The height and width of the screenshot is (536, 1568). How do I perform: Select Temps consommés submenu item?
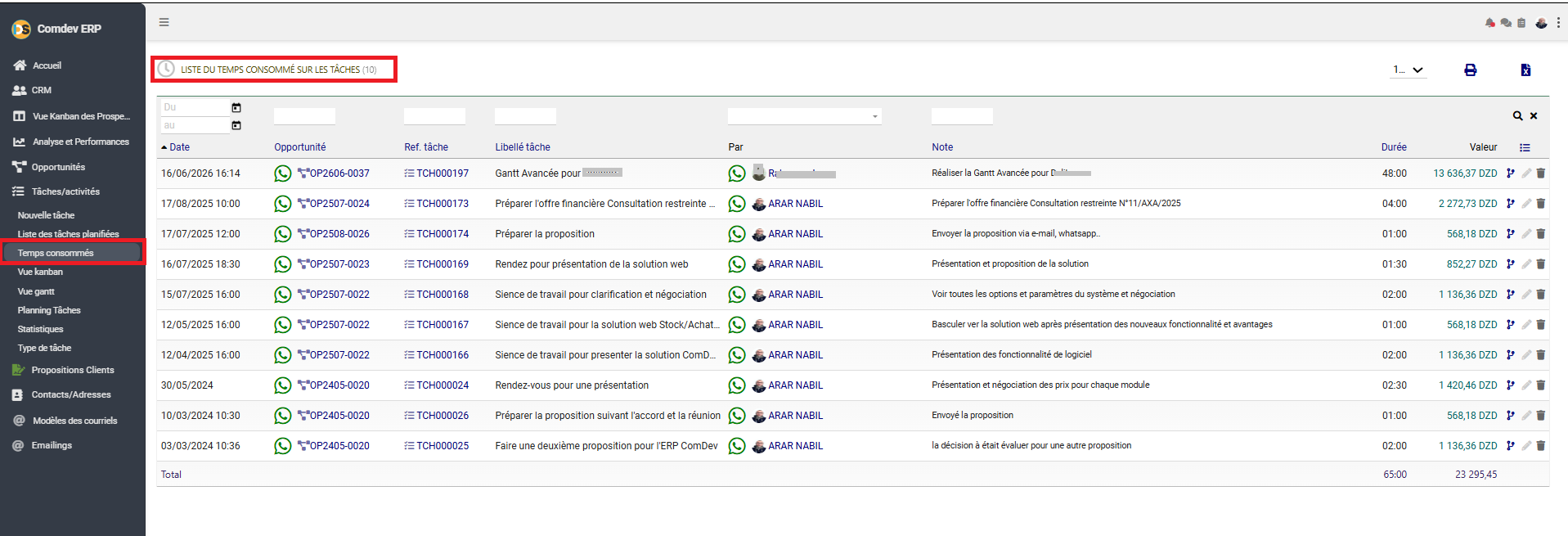[x=56, y=253]
